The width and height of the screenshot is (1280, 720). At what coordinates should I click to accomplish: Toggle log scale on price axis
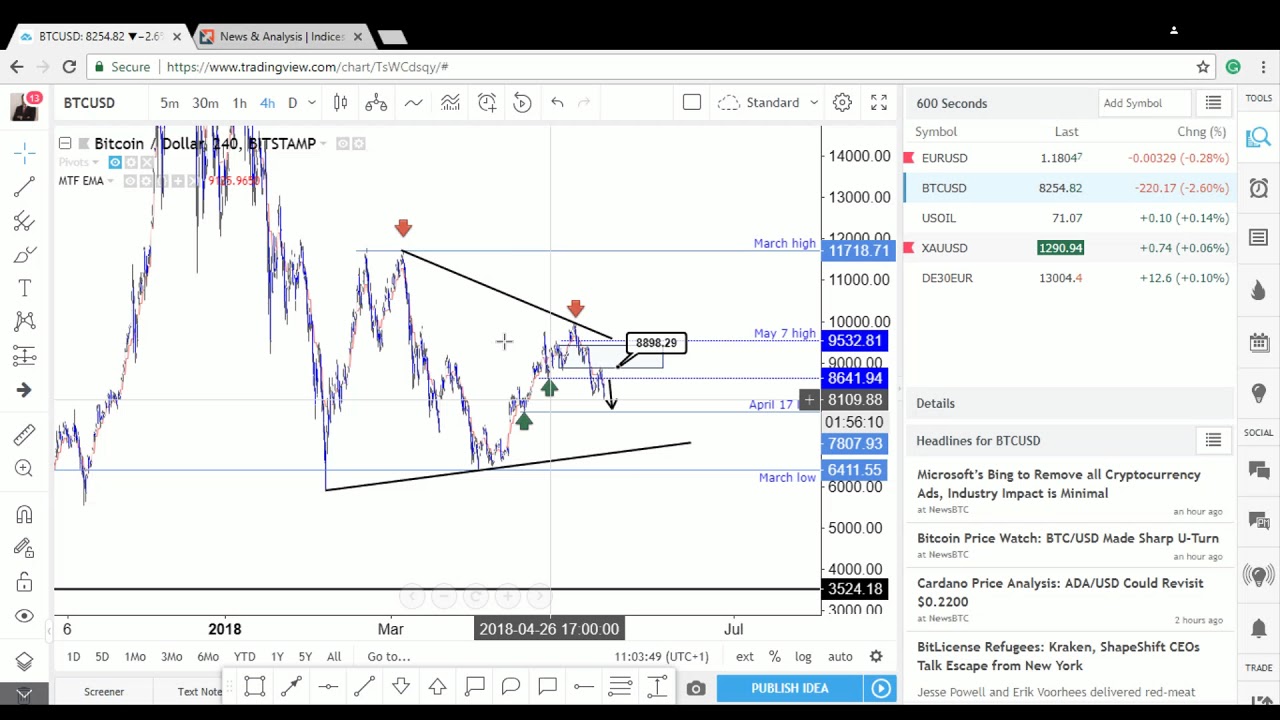coord(803,657)
